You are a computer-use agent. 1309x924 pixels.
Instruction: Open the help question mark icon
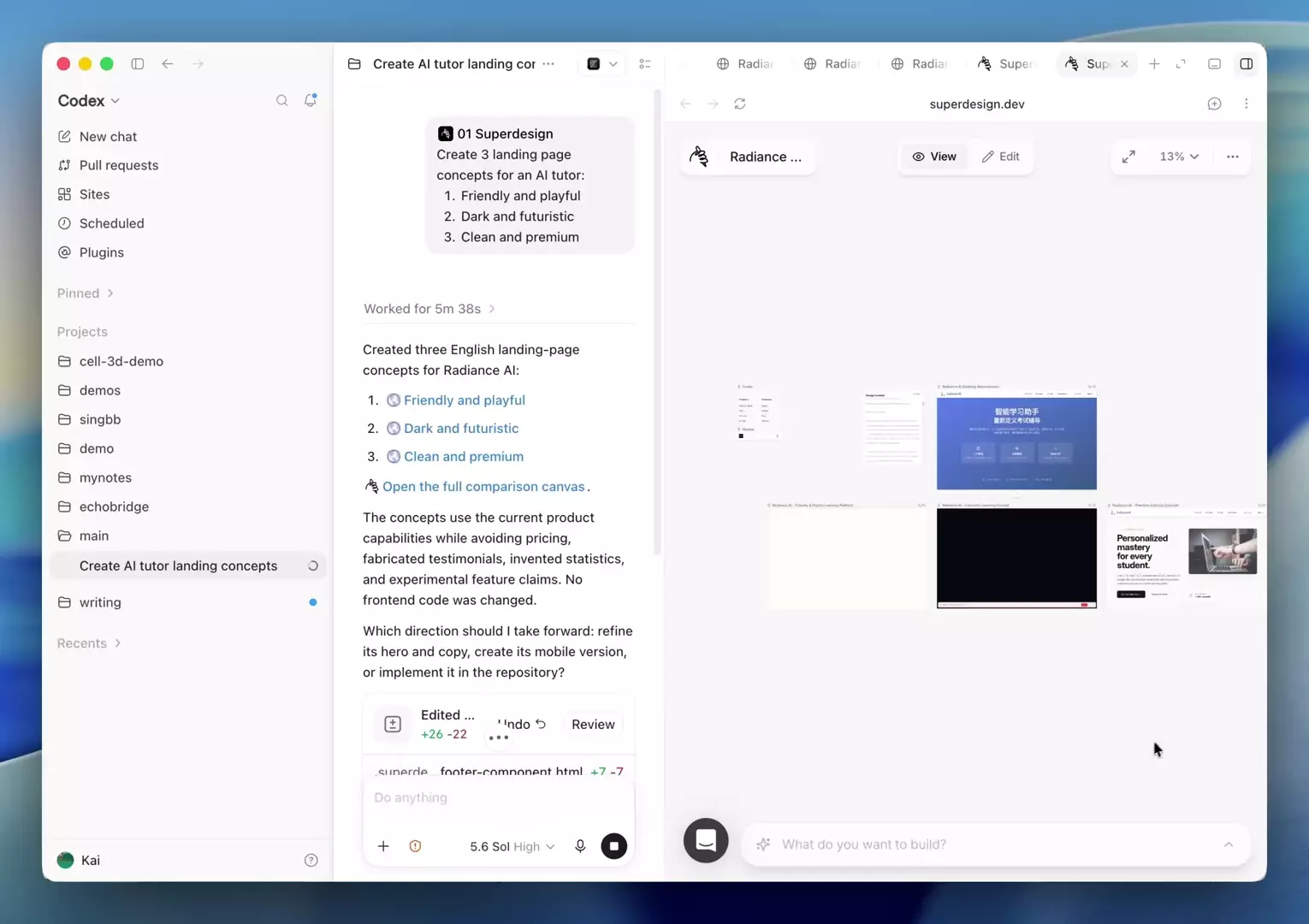(x=311, y=860)
